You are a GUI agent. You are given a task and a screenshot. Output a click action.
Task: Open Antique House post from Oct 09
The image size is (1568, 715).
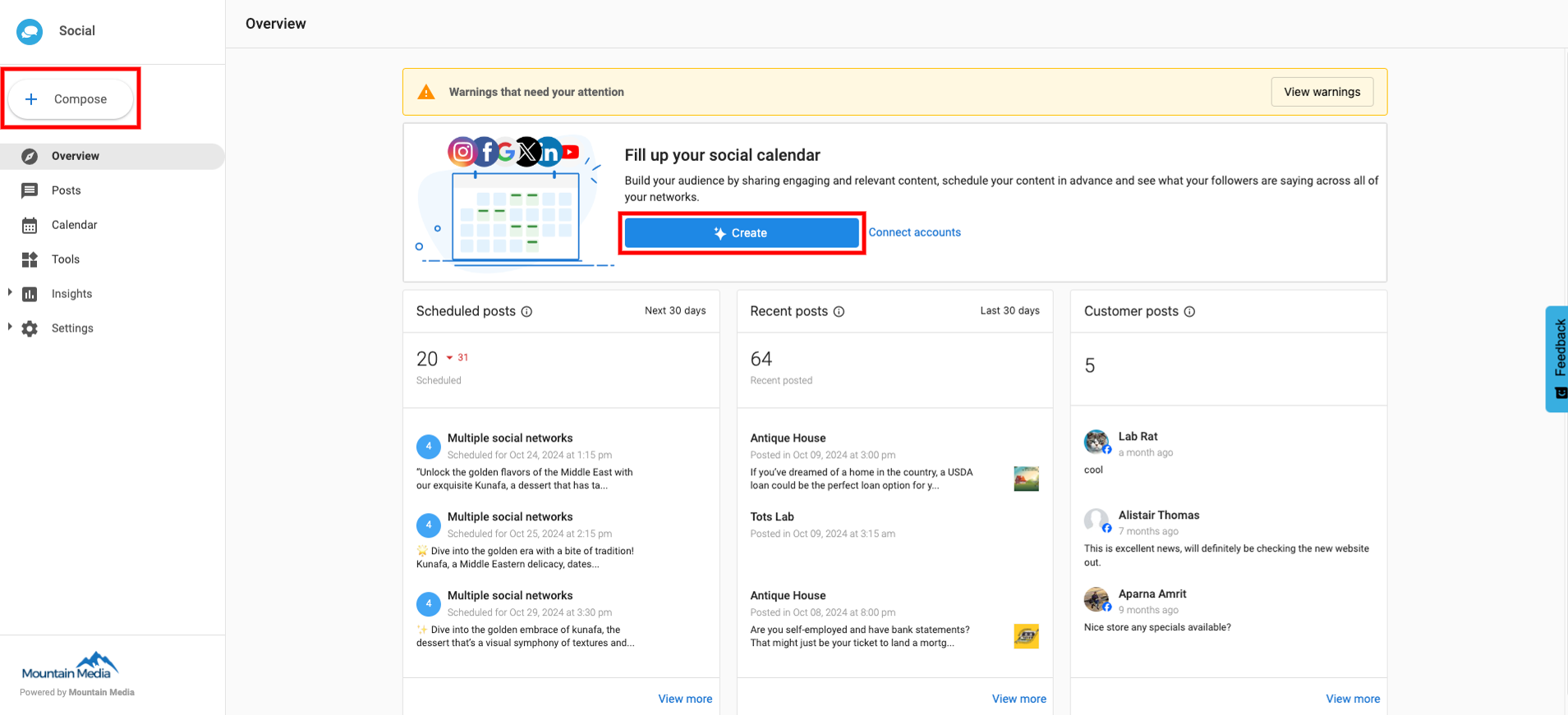pyautogui.click(x=894, y=461)
